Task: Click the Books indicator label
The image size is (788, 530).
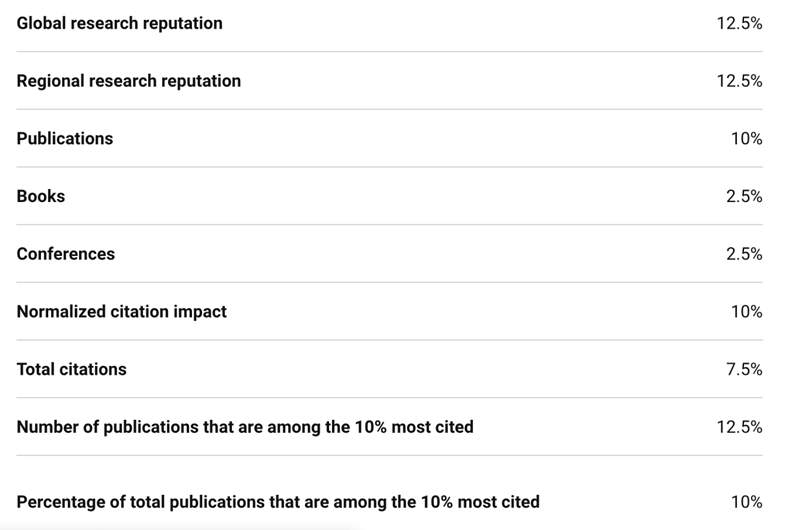Action: [40, 196]
